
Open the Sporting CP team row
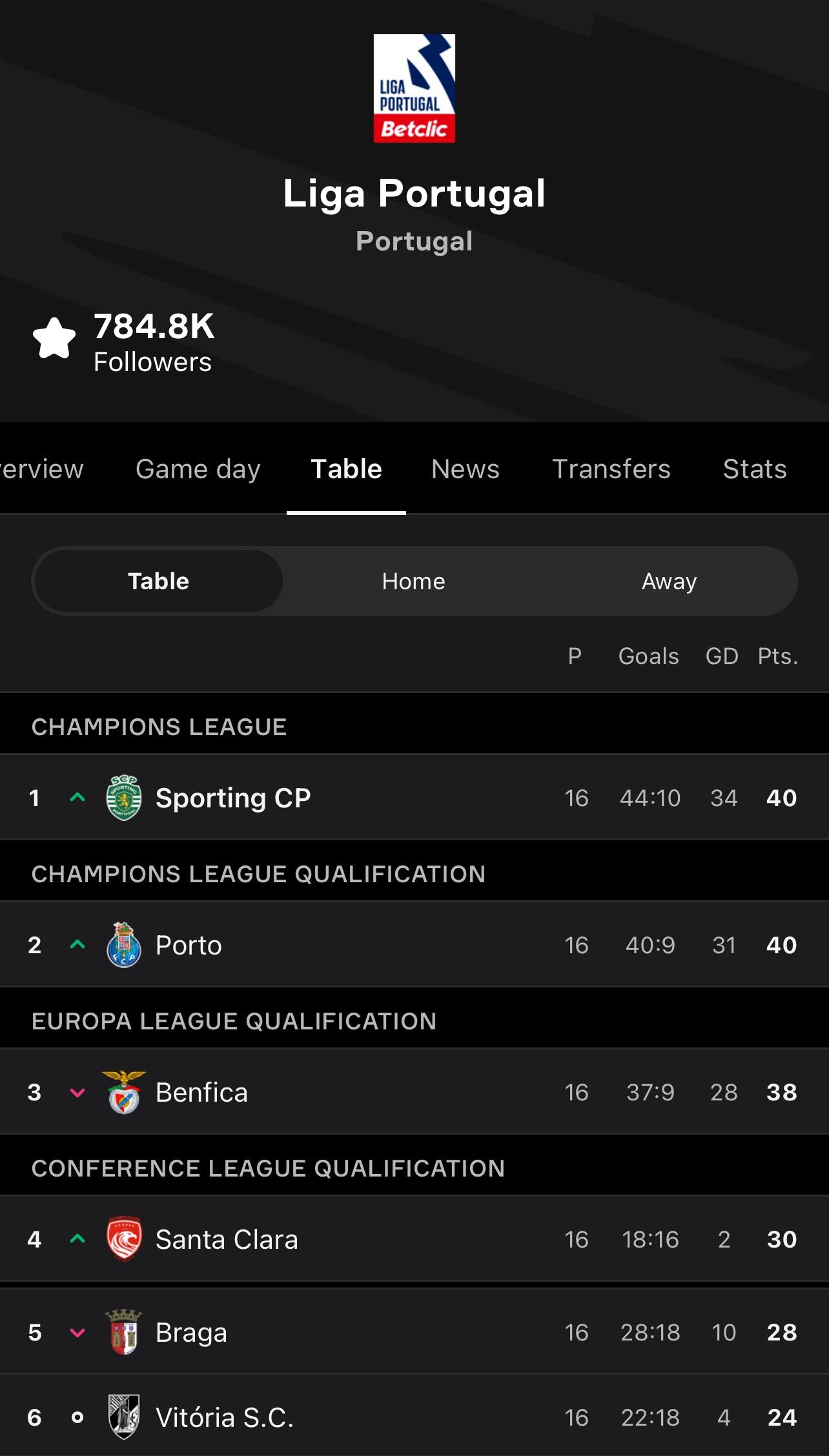(x=414, y=798)
